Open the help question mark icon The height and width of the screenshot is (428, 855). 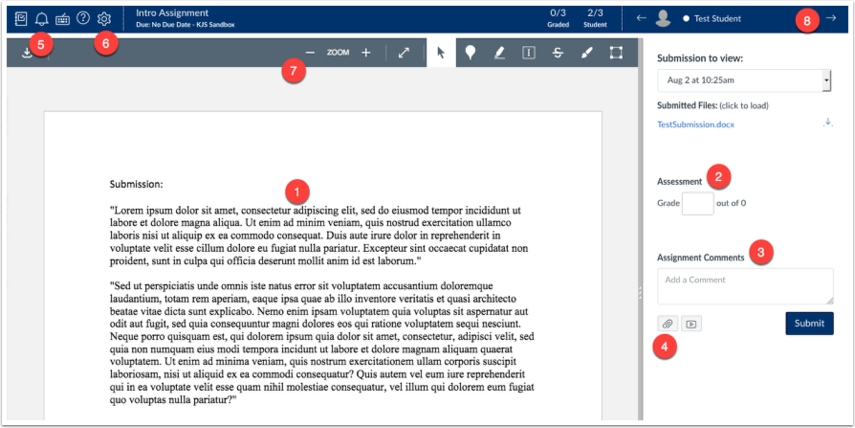[x=83, y=19]
